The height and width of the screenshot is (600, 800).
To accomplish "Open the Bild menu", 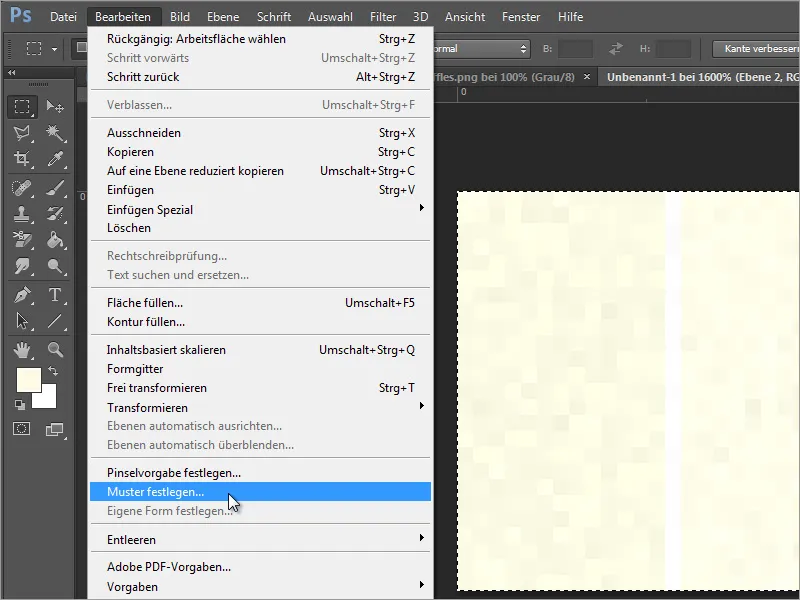I will [180, 17].
